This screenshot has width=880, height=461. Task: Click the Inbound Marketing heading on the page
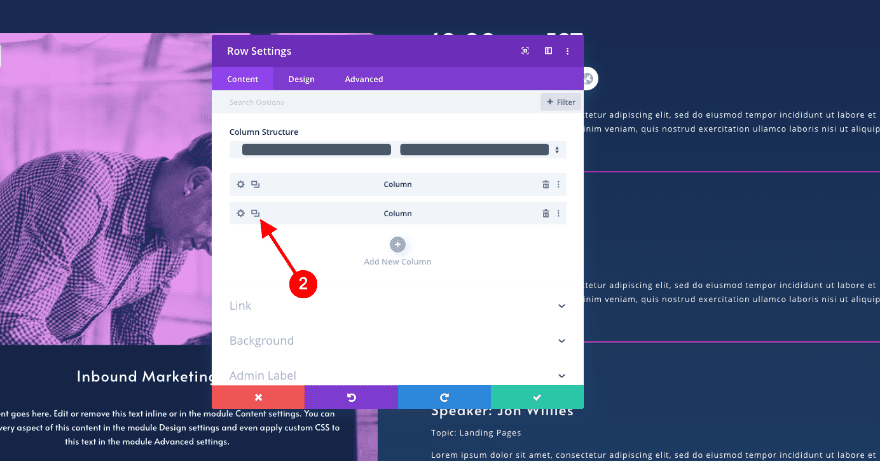tap(145, 376)
